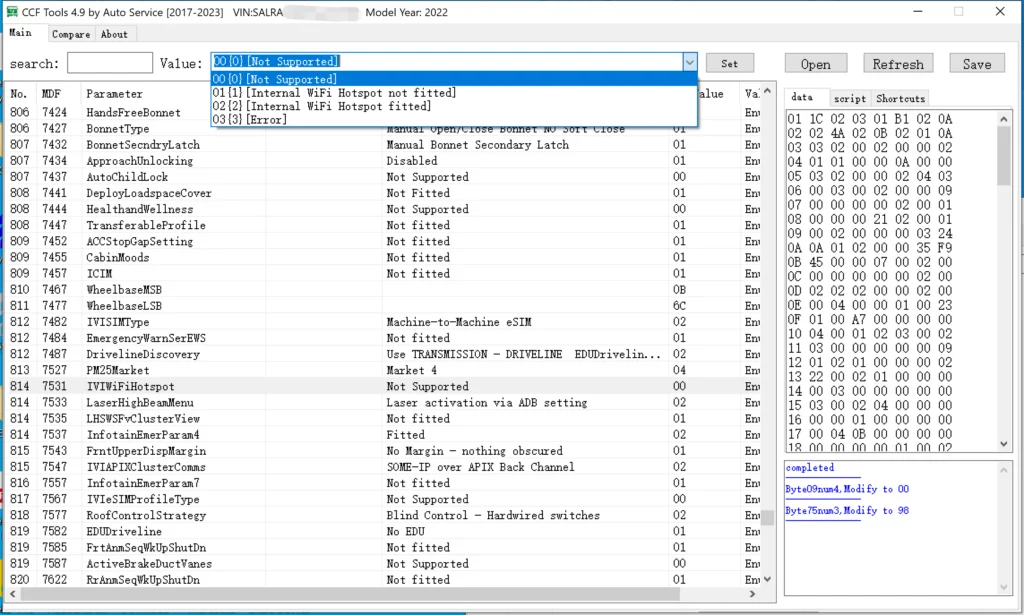Select the BonnetSecndryLatch row

pyautogui.click(x=384, y=145)
